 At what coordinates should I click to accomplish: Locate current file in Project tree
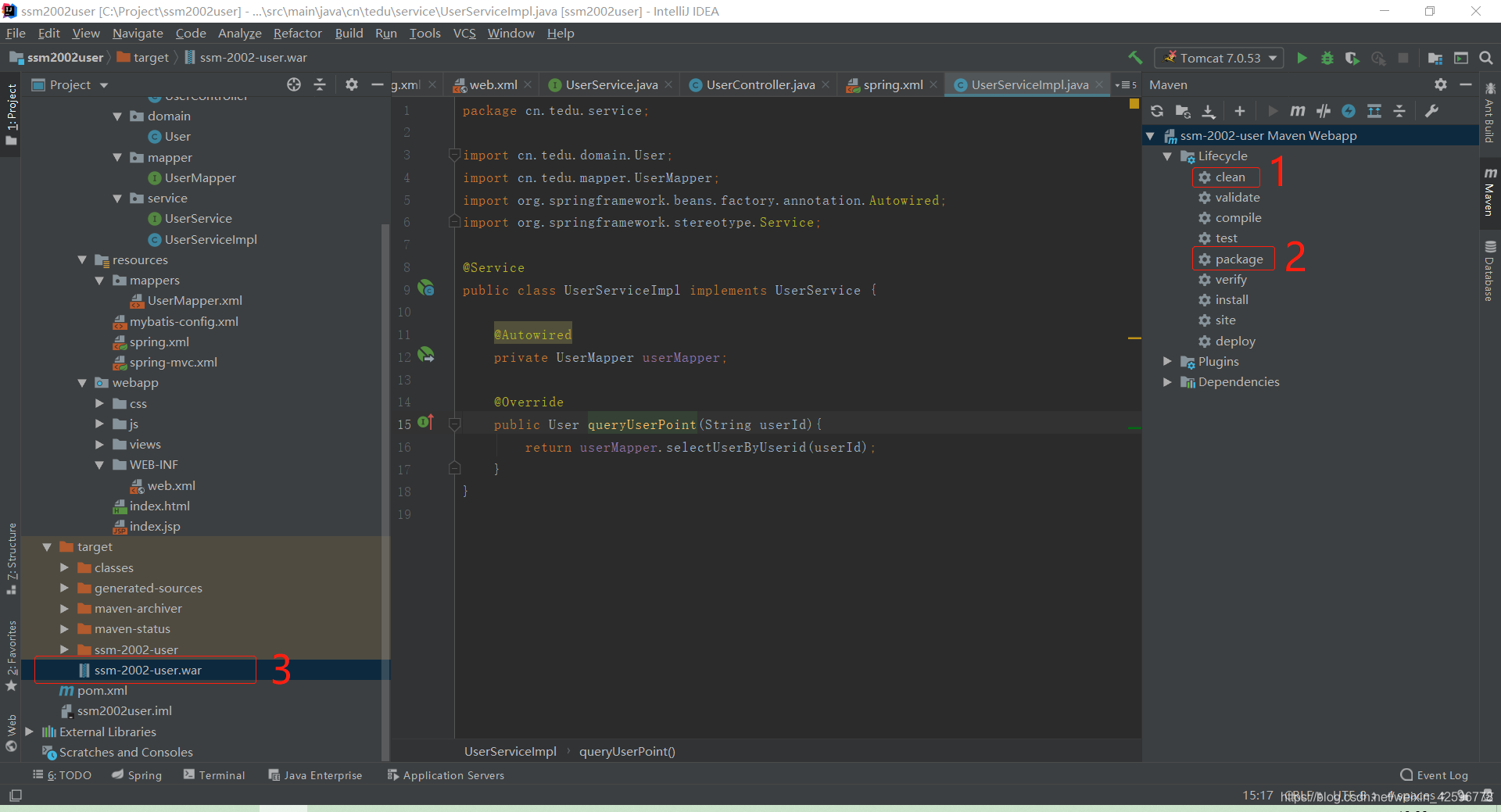pyautogui.click(x=294, y=84)
